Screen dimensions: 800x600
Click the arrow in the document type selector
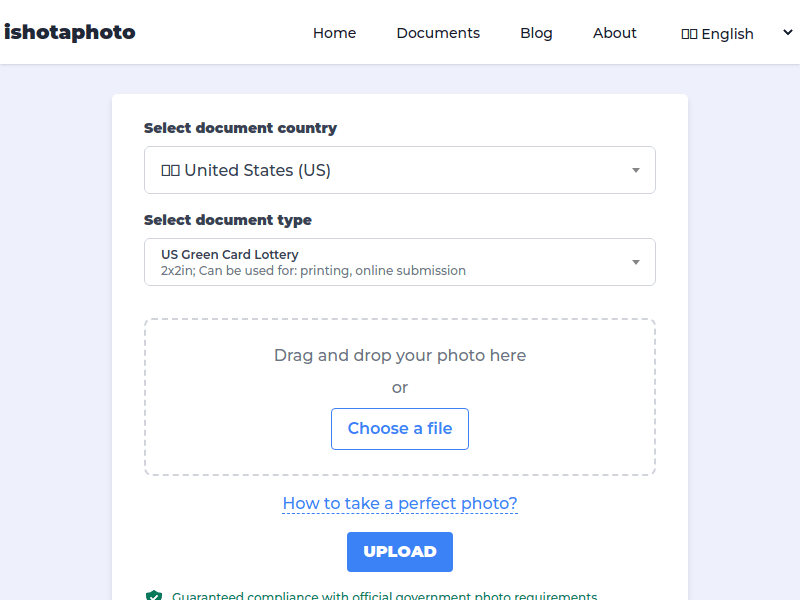(x=636, y=262)
